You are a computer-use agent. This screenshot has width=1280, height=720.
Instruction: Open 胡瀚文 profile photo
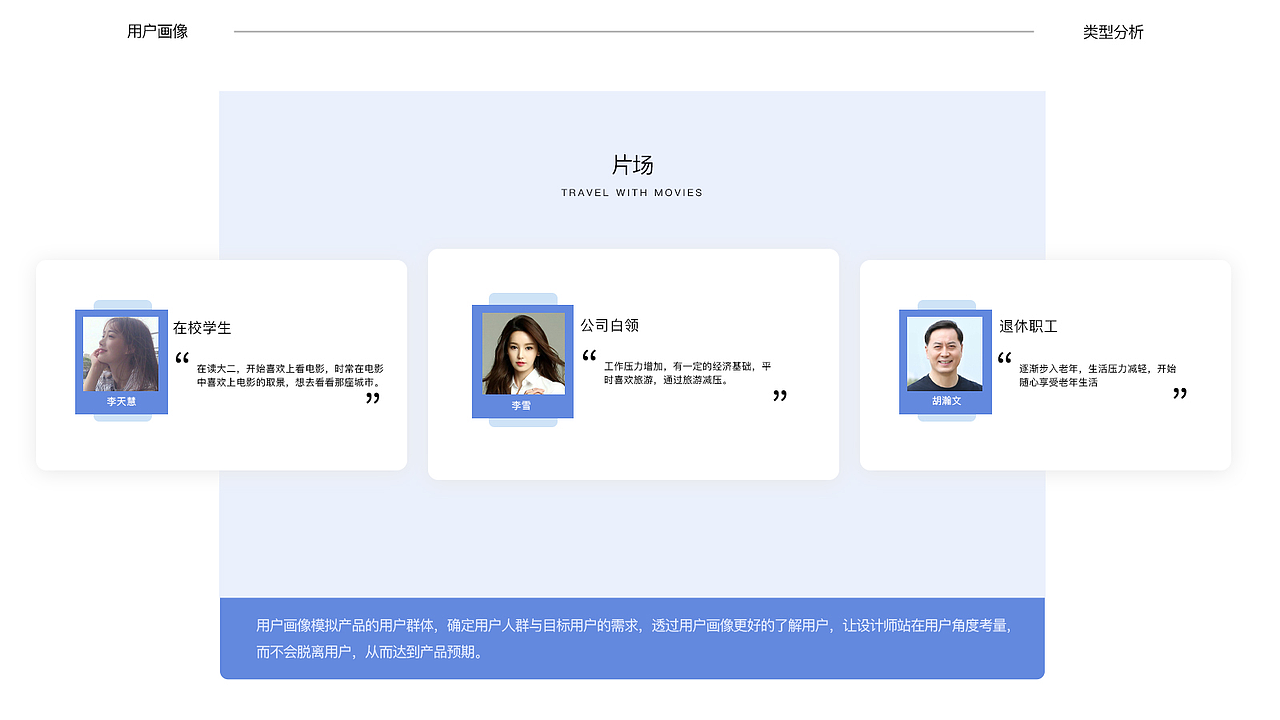pos(945,354)
